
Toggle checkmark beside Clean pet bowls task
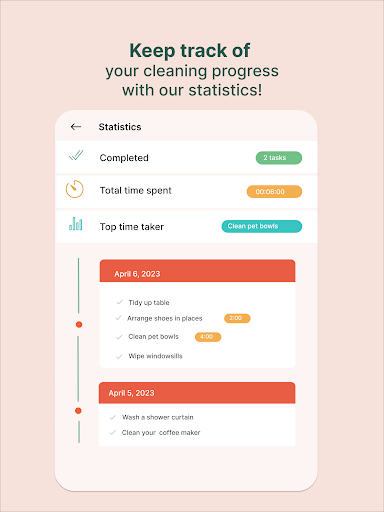pos(119,337)
